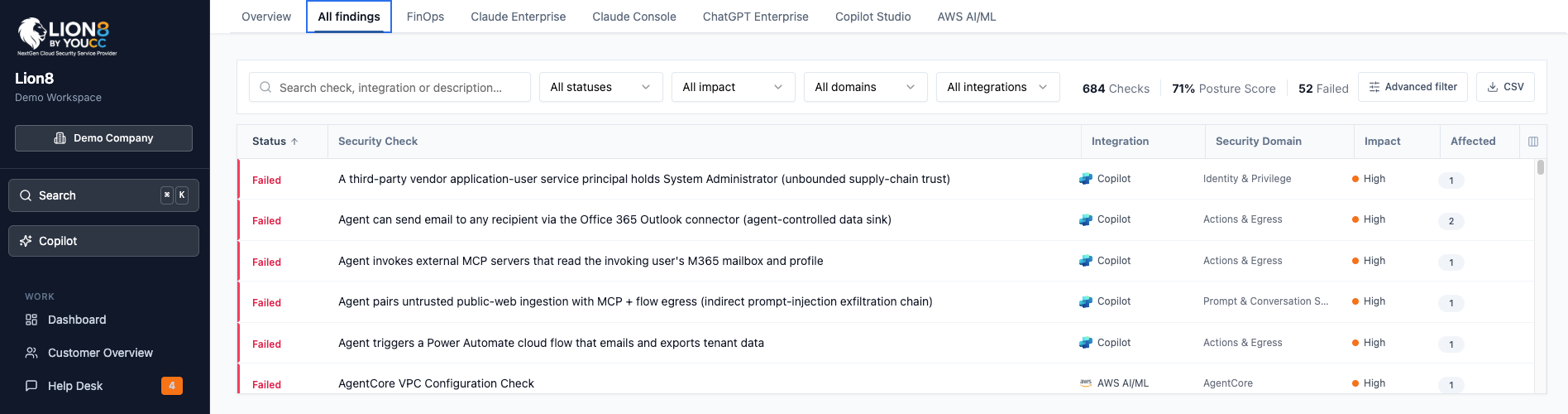The image size is (1568, 414).
Task: Sort by Security Domain column header
Action: 1259,142
